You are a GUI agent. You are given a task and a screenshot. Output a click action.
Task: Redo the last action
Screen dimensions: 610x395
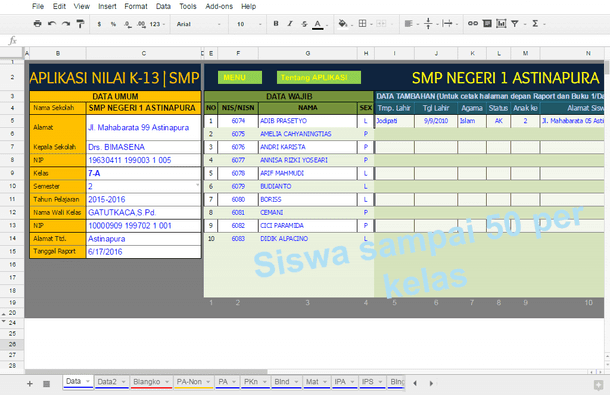pos(66,24)
